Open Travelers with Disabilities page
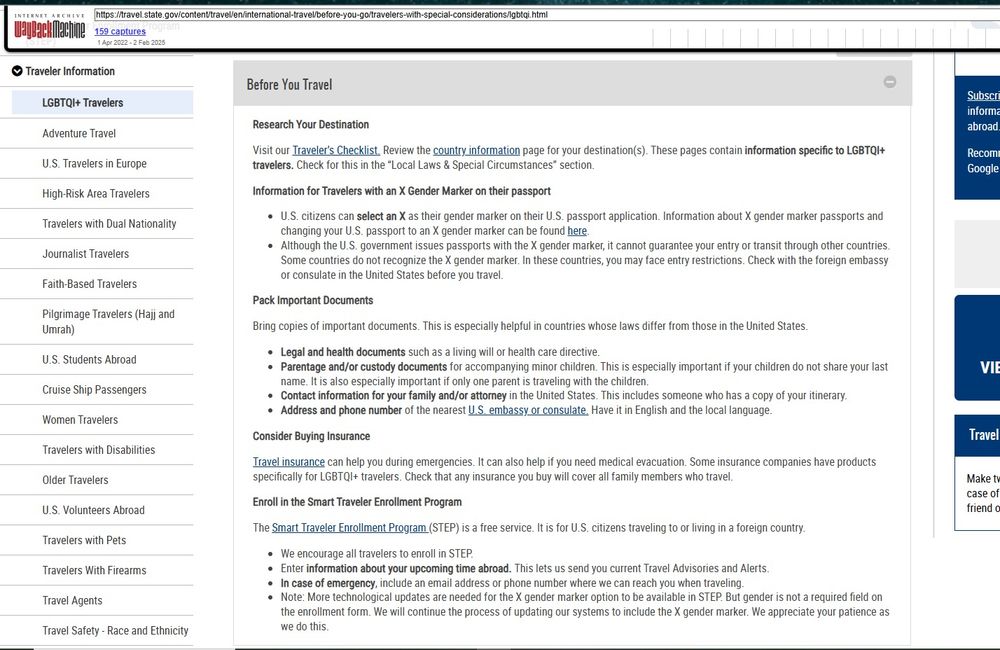This screenshot has width=1000, height=650. pyautogui.click(x=98, y=449)
